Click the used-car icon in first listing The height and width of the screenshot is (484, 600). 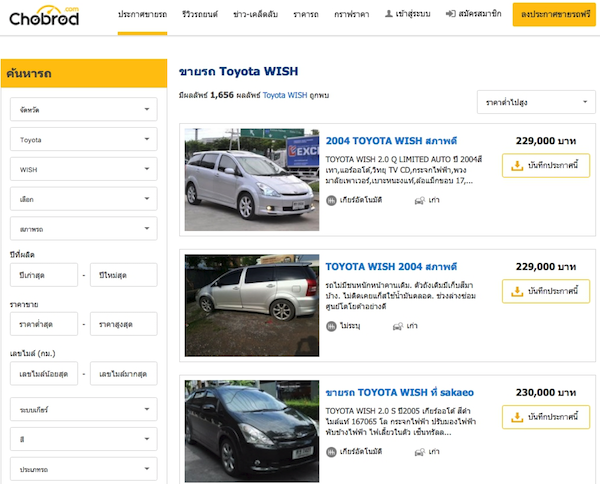(420, 200)
